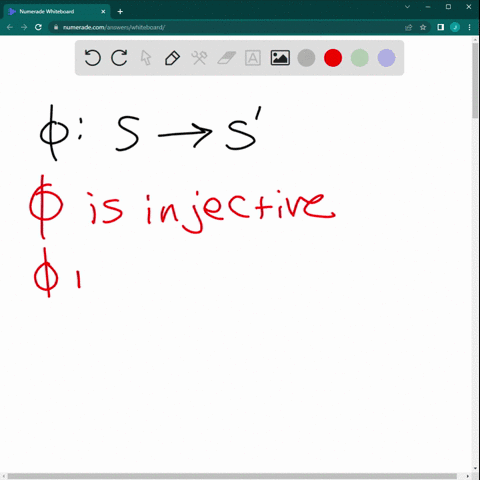
Task: Minimize the browser window
Action: coord(428,7)
